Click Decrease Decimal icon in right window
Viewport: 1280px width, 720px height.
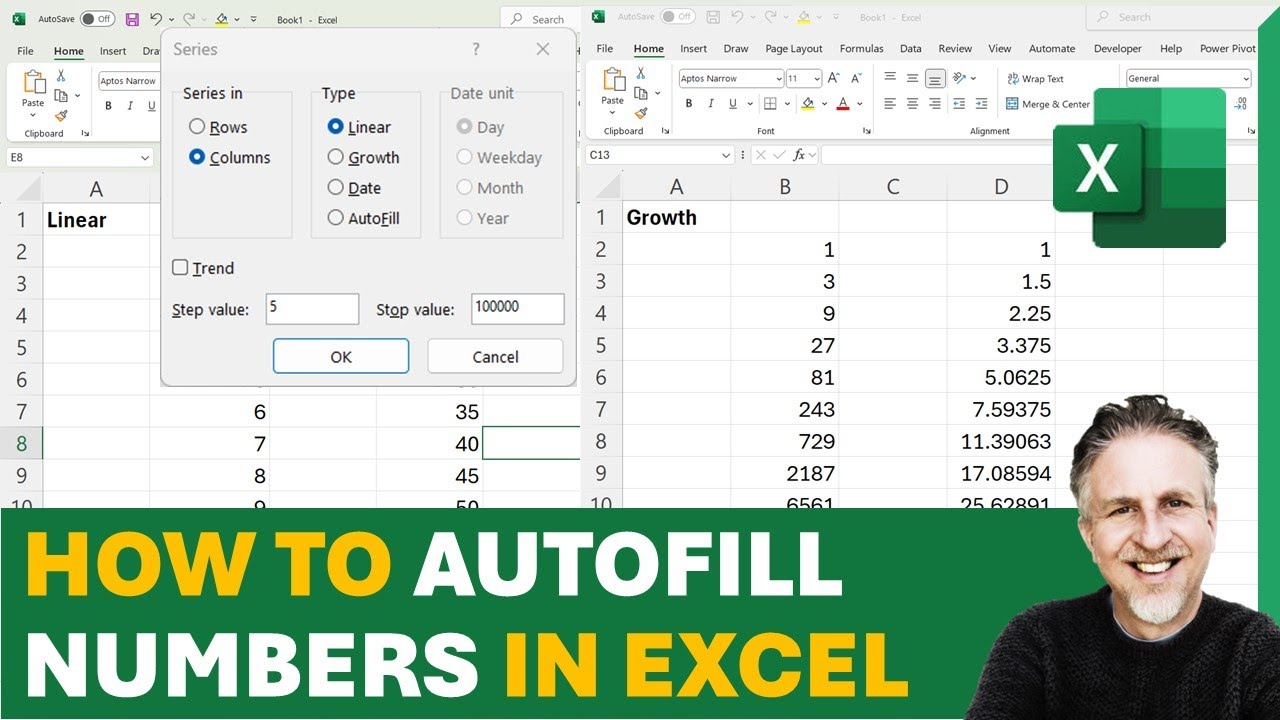coord(1240,103)
